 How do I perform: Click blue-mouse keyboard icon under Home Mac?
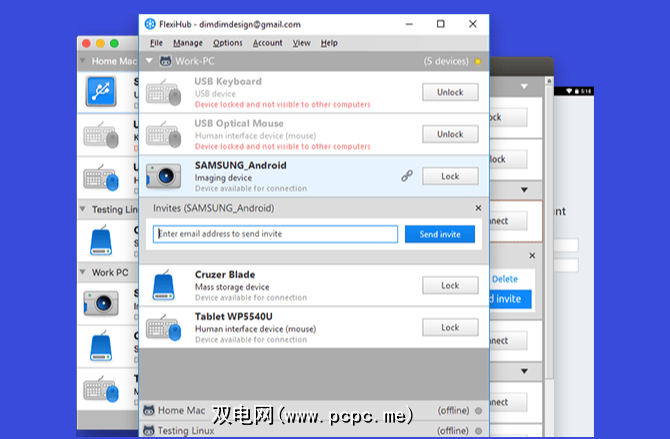coord(101,177)
